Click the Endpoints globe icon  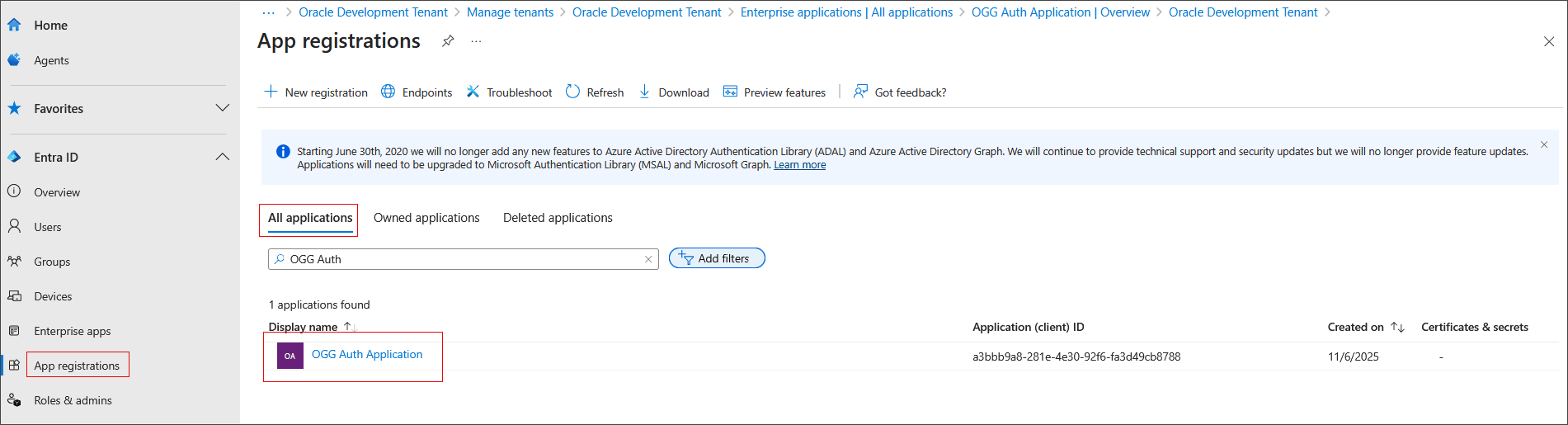coord(388,92)
